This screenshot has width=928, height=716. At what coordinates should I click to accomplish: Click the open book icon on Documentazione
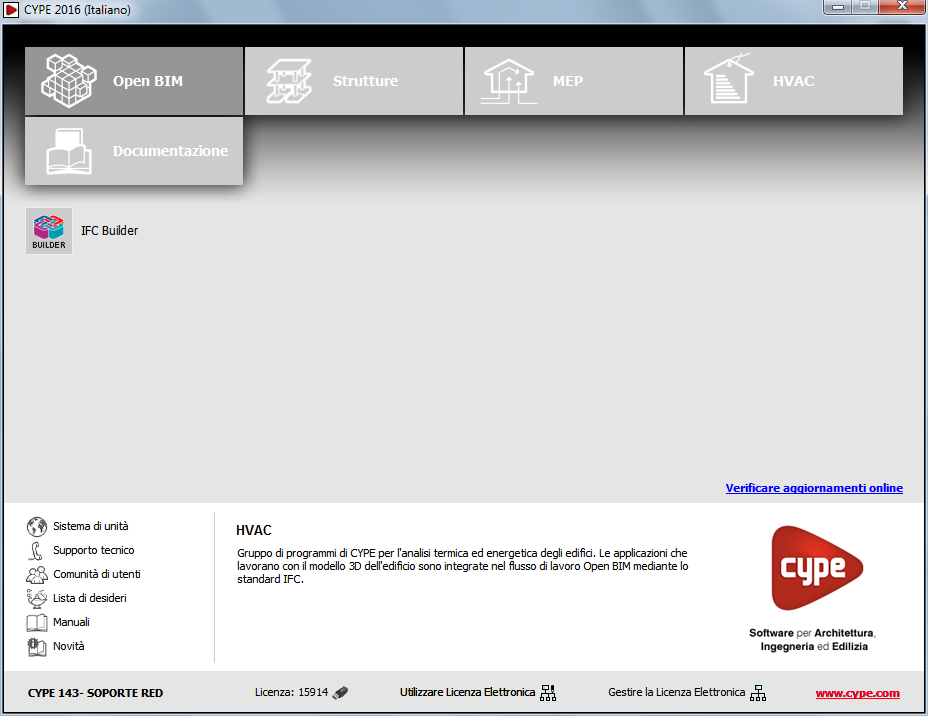click(x=69, y=151)
